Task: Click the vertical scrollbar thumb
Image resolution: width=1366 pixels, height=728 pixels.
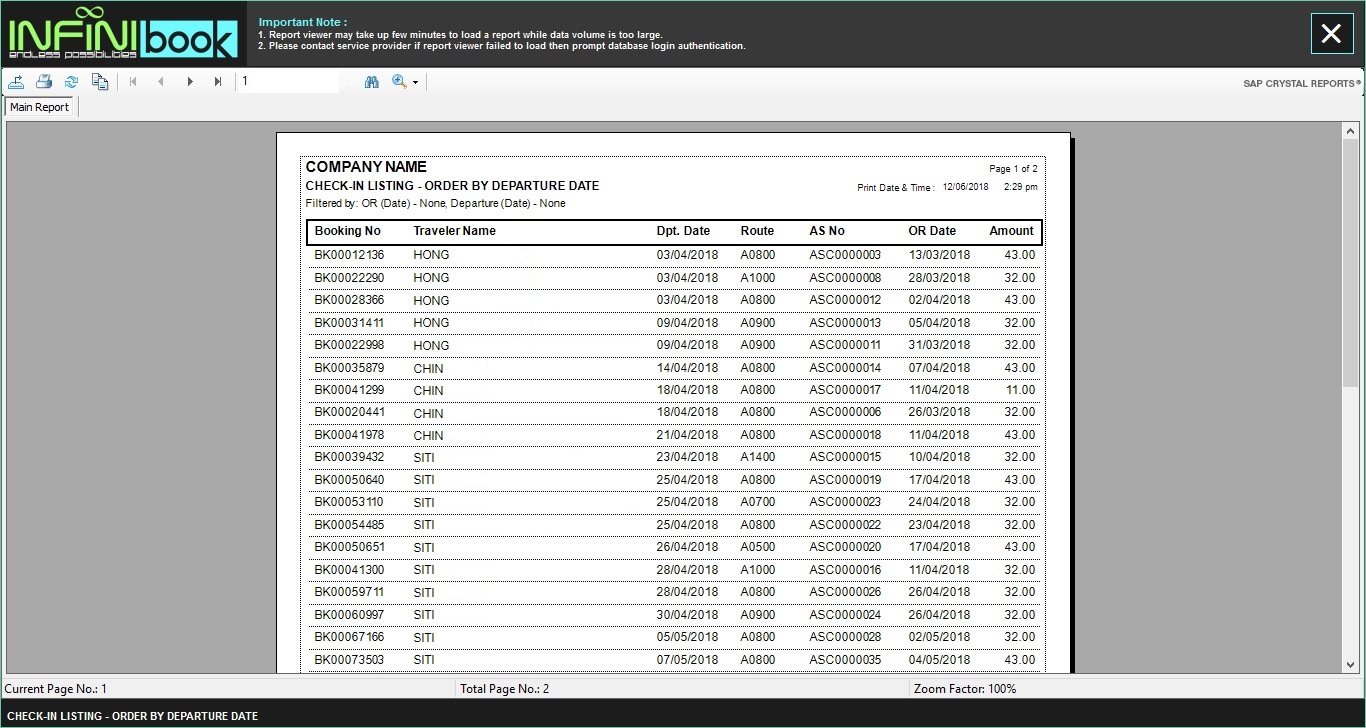Action: (1352, 263)
